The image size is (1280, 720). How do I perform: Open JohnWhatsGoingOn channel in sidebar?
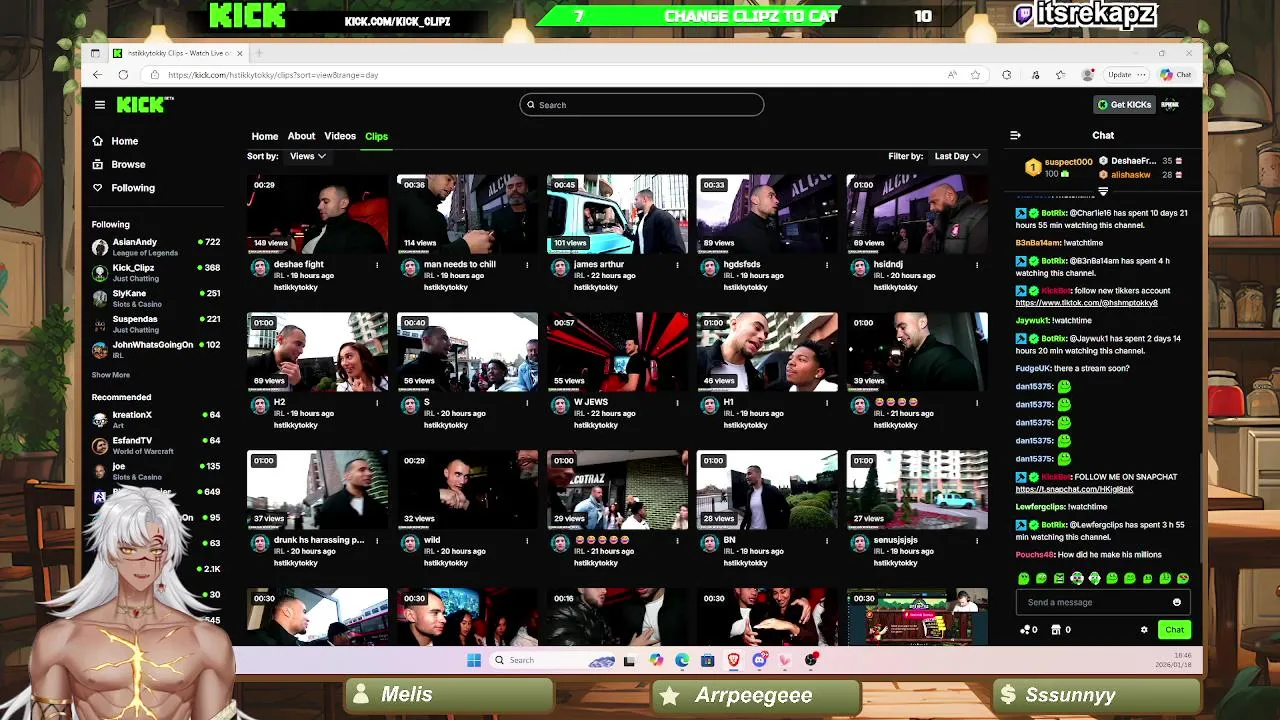(156, 349)
